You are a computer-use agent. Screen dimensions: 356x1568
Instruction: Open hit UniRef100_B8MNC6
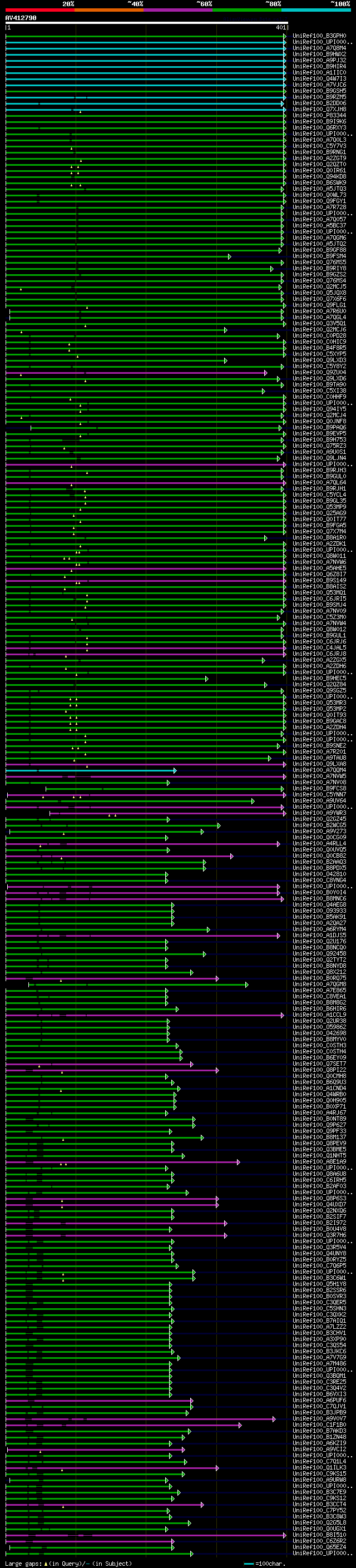pyautogui.click(x=319, y=898)
